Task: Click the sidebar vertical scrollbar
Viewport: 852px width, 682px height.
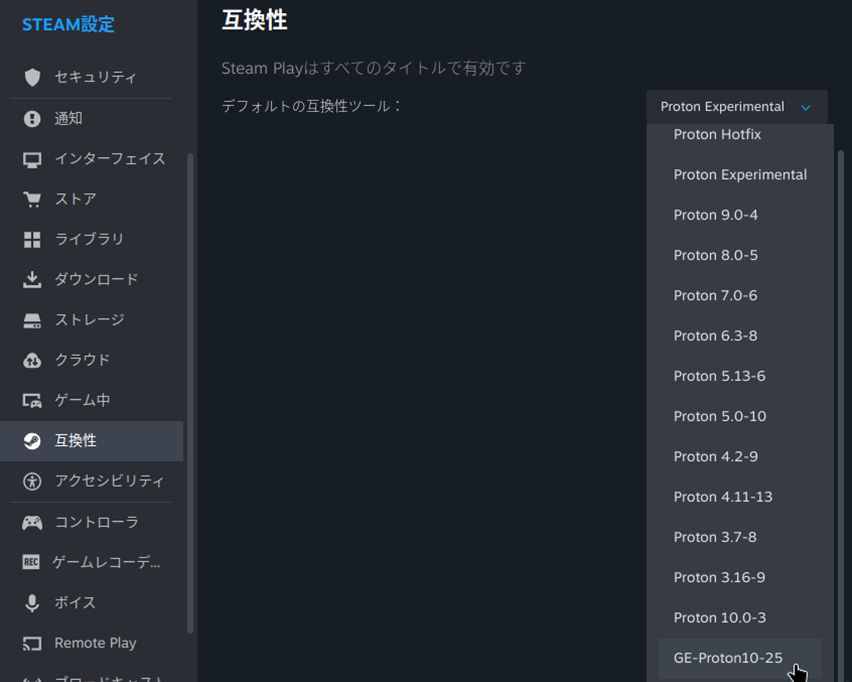Action: click(x=190, y=393)
